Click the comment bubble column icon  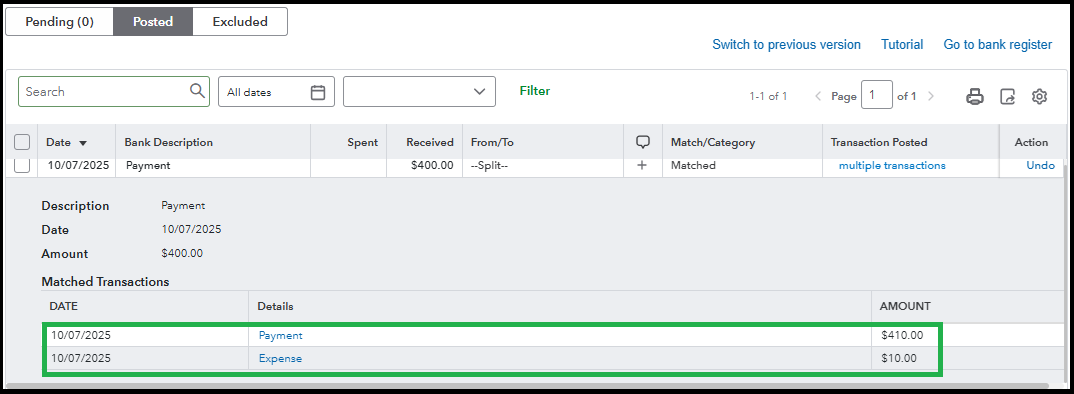(642, 142)
